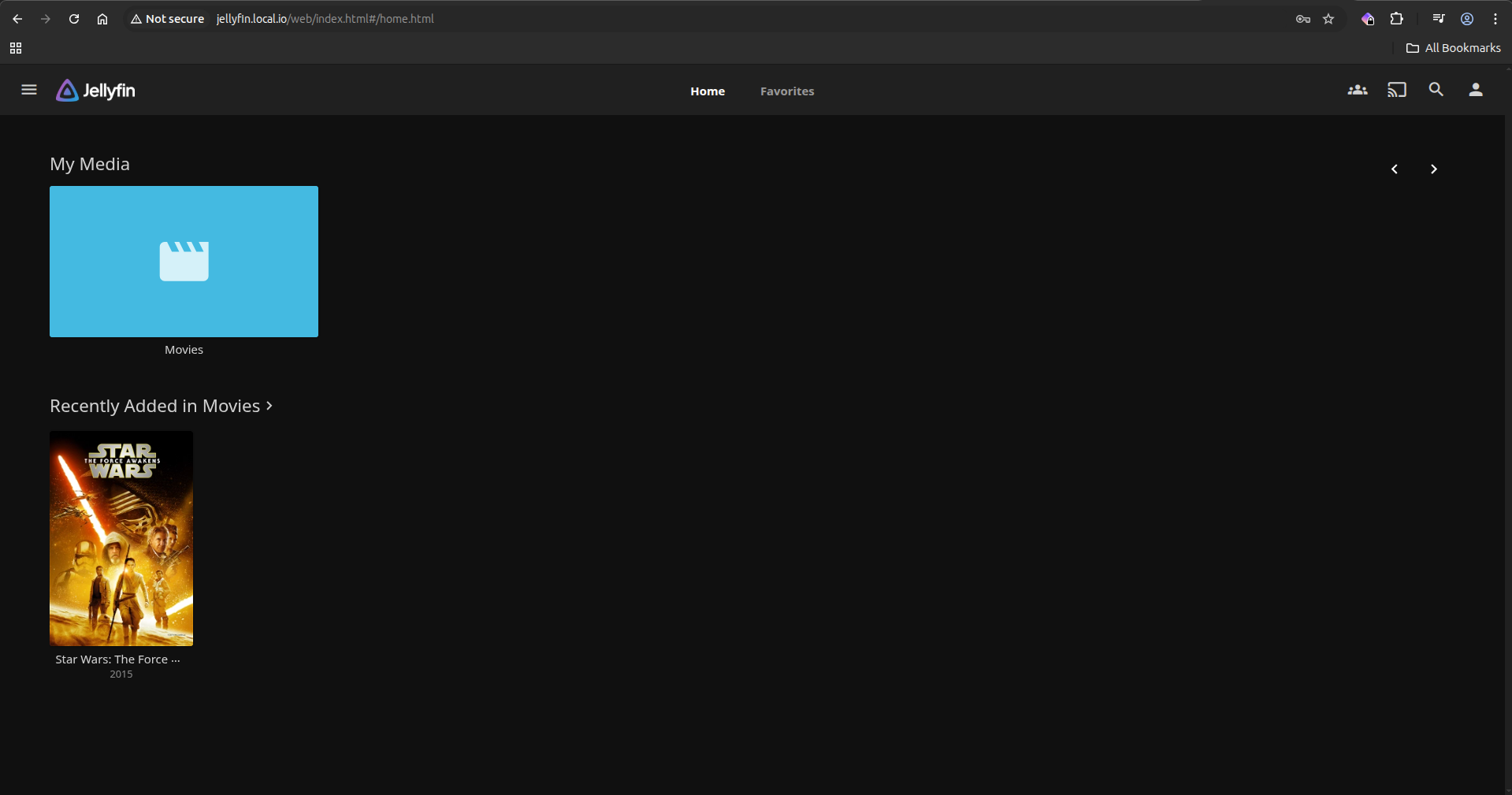This screenshot has width=1512, height=795.
Task: Expand Recently Added in Movies section
Action: pyautogui.click(x=162, y=406)
